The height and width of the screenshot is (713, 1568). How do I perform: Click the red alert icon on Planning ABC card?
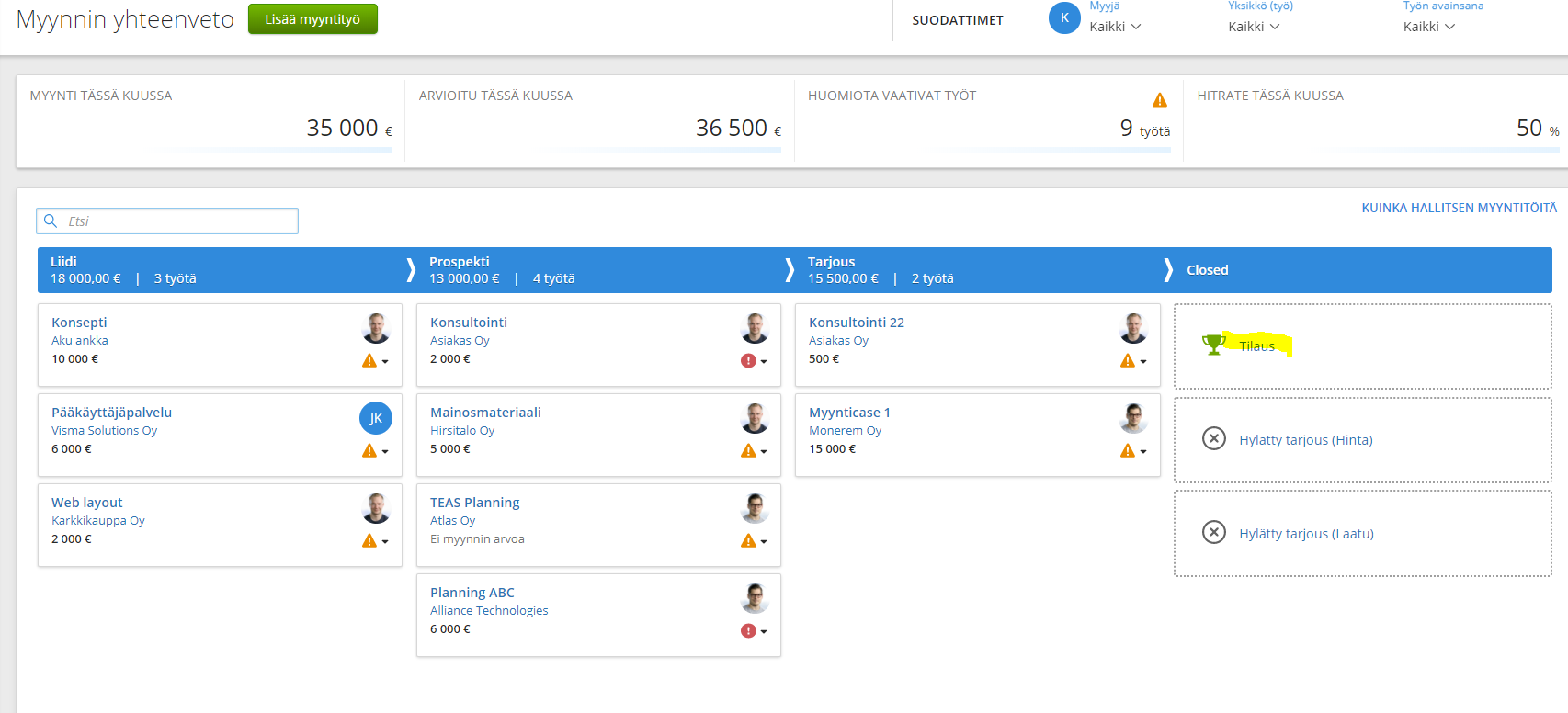[x=748, y=631]
